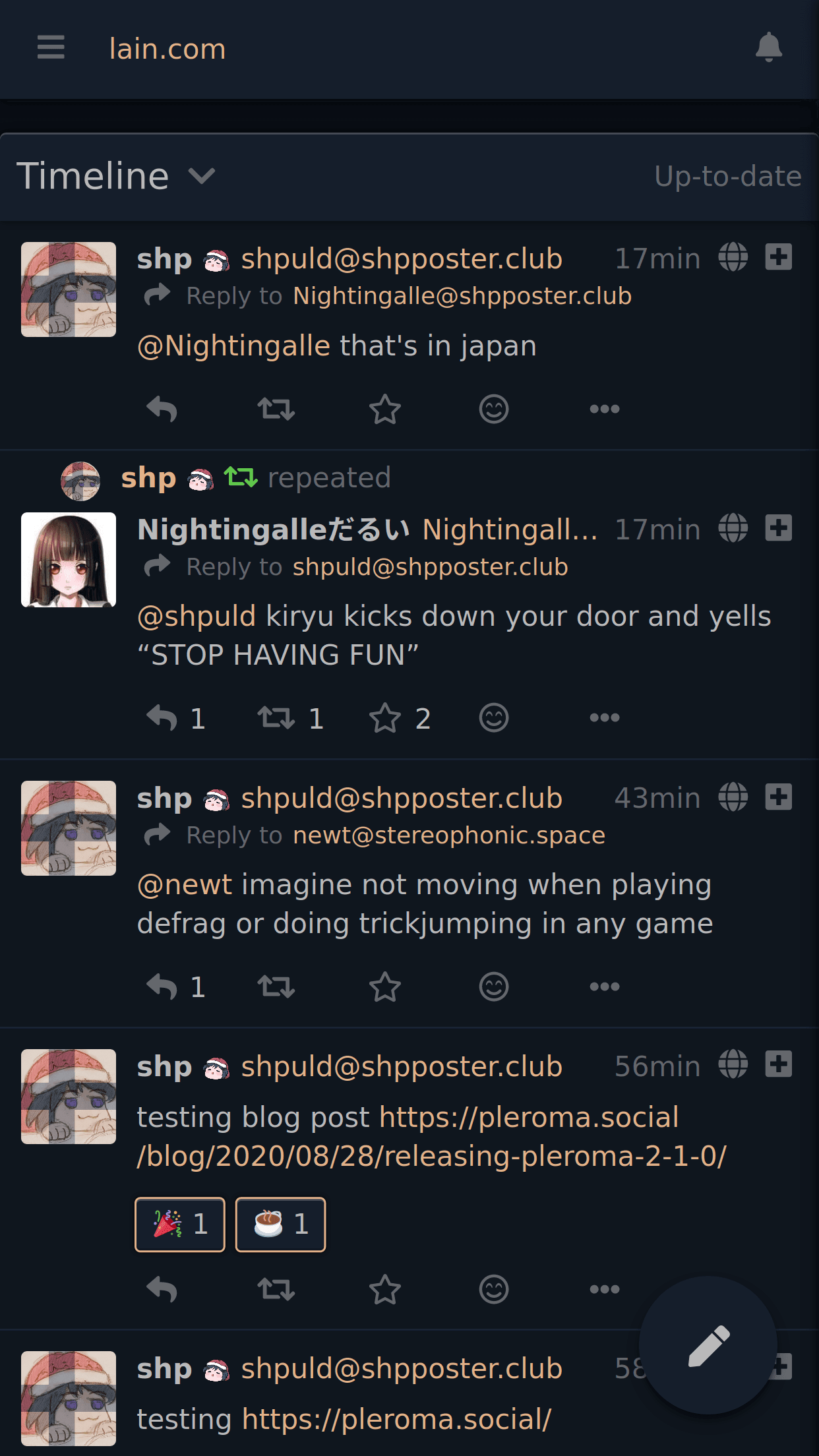Expand the 17min 'in japan' post with plus icon

(779, 257)
